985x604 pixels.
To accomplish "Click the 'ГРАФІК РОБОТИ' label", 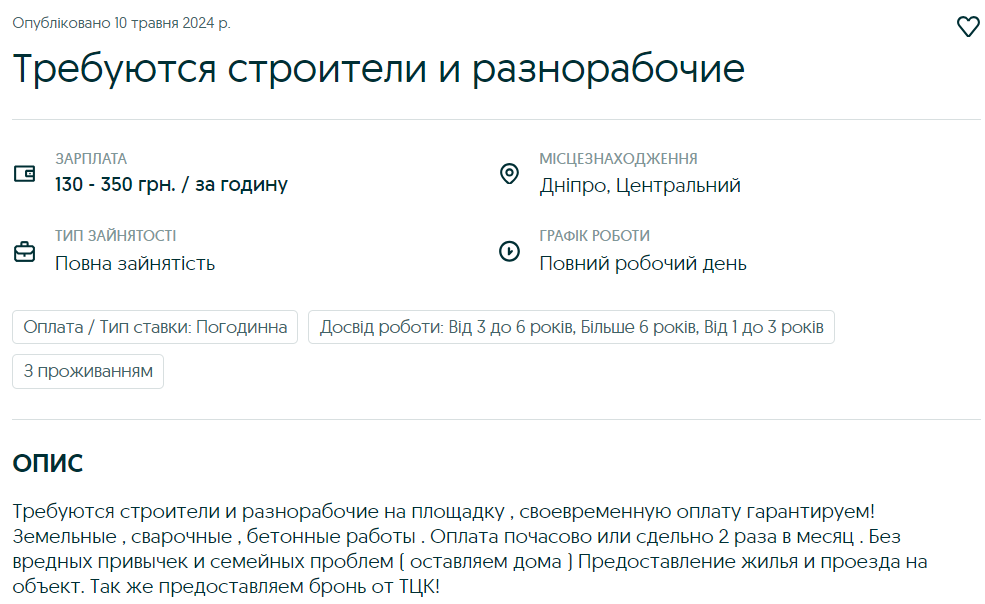I will (x=594, y=236).
